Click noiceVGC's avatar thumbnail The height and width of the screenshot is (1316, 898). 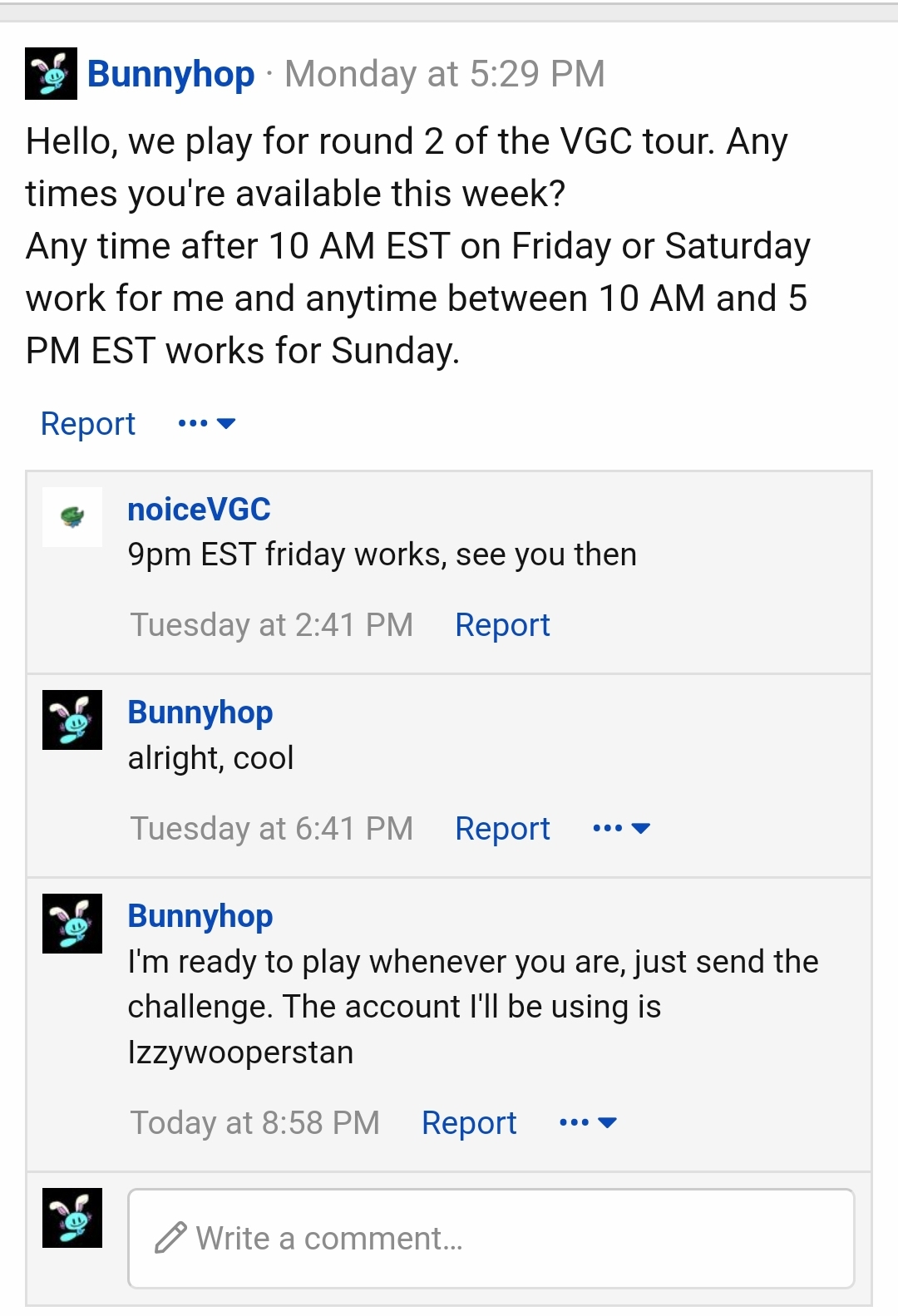pos(72,517)
